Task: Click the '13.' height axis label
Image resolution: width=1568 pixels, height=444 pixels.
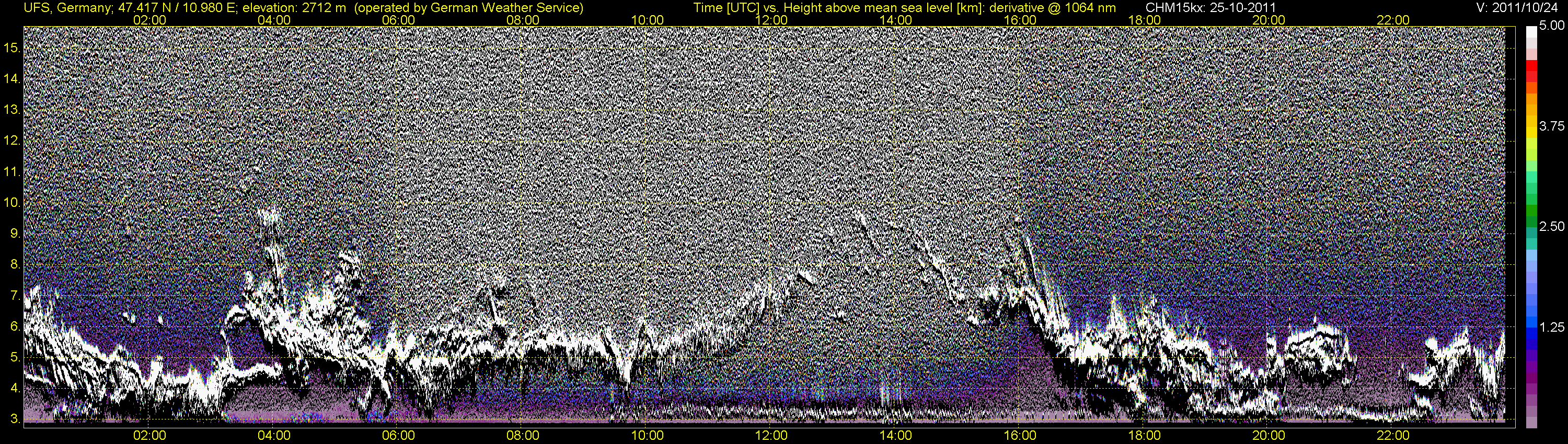Action: (x=12, y=110)
